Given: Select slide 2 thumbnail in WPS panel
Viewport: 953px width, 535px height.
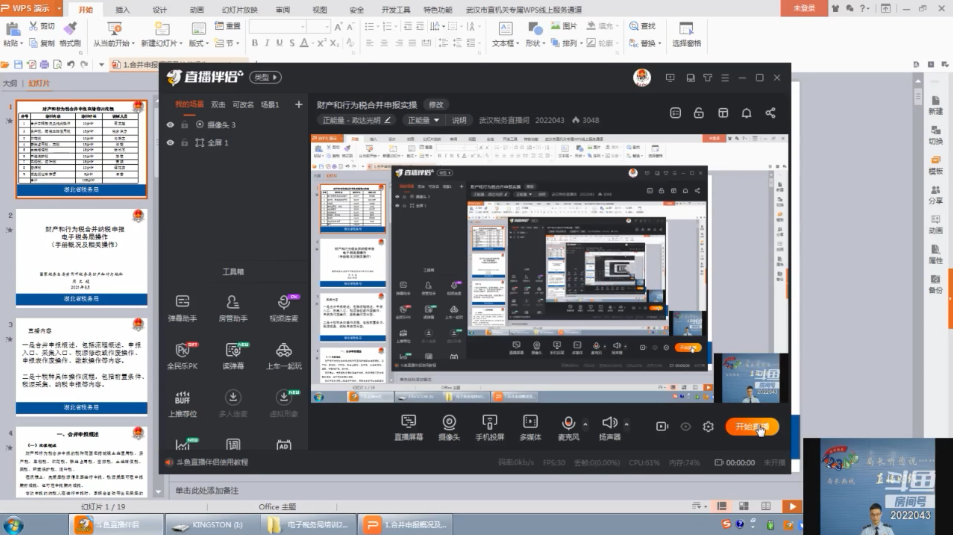Looking at the screenshot, I should [x=81, y=257].
